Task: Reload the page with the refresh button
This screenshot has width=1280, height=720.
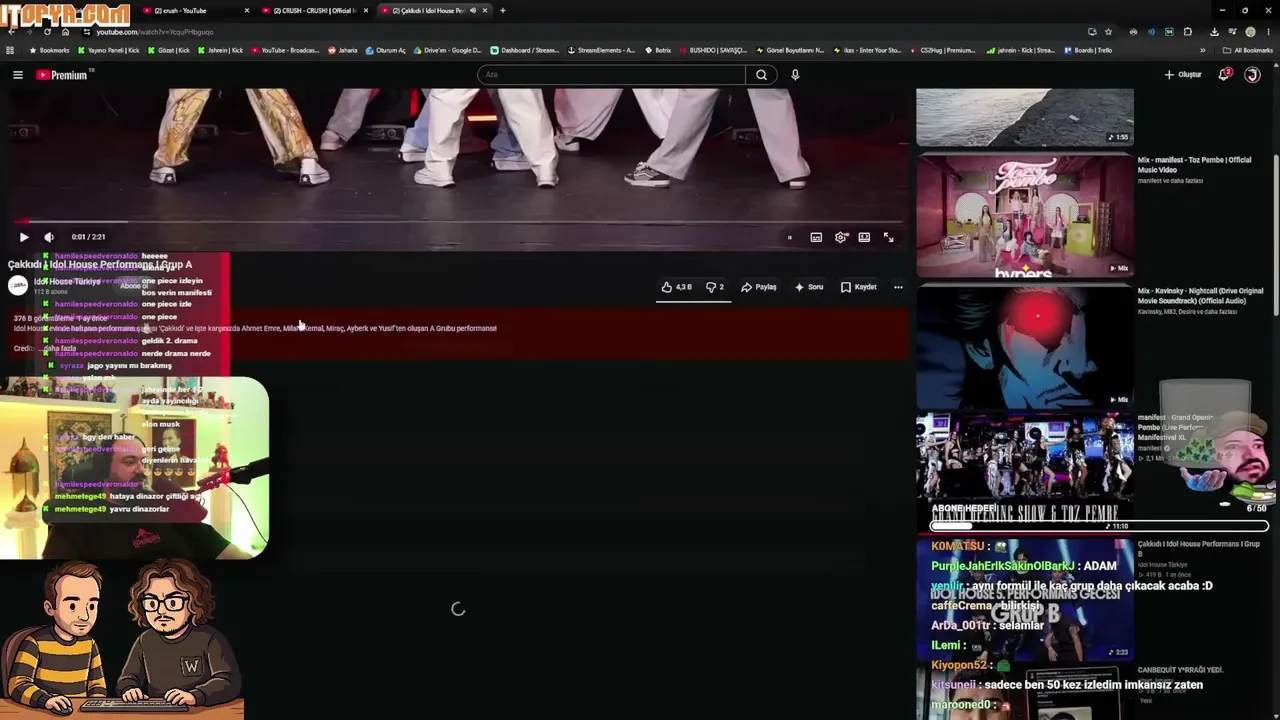Action: [47, 32]
